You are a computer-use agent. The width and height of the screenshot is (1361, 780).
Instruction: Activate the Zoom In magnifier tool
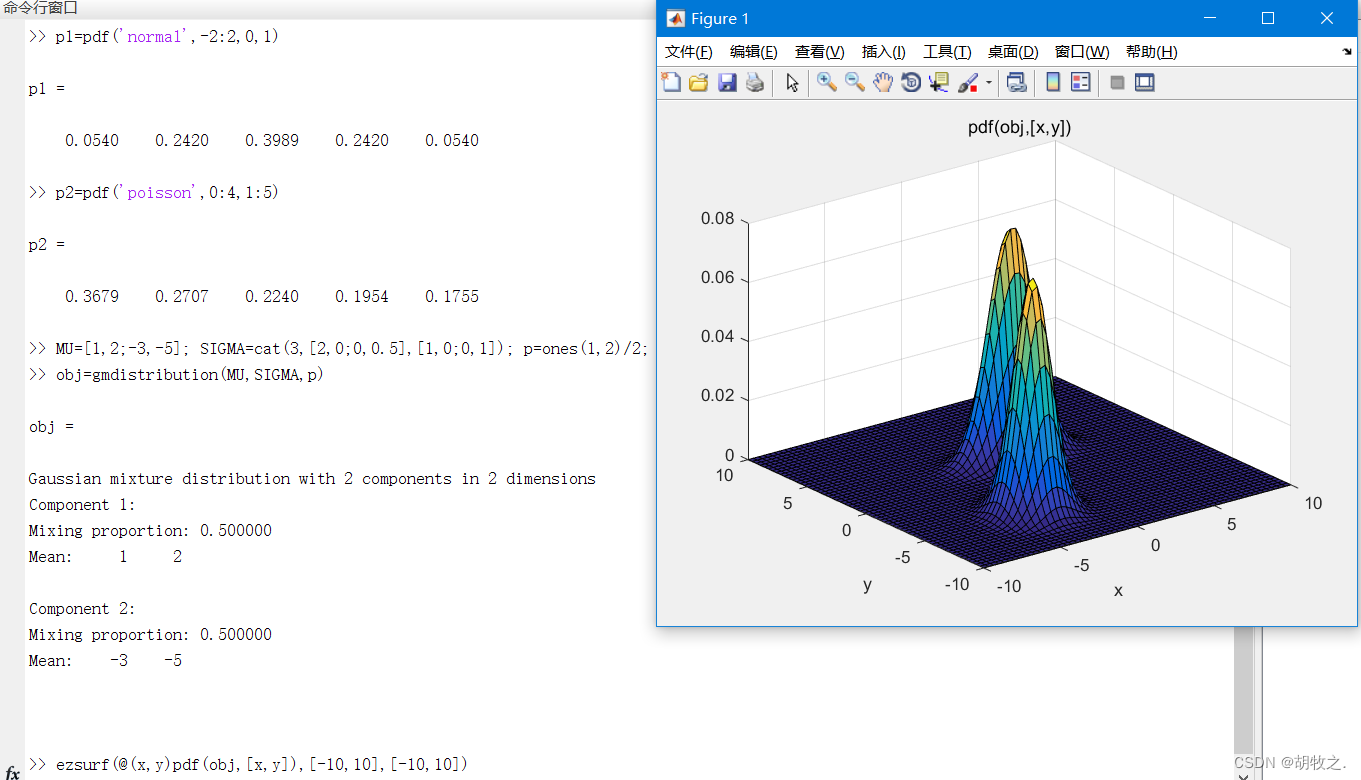pos(827,83)
